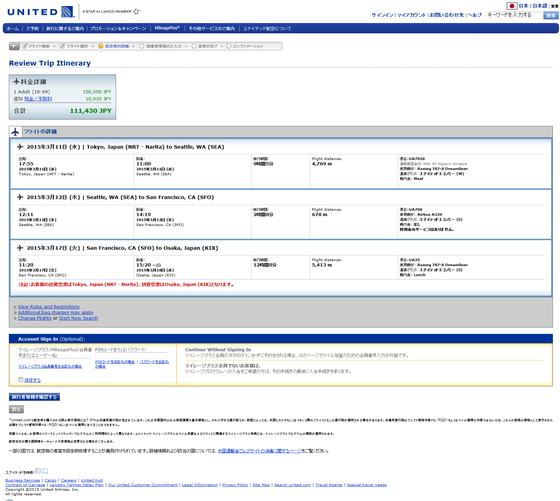Open Travel Agents footer link
This screenshot has height=501, width=560.
click(x=329, y=485)
